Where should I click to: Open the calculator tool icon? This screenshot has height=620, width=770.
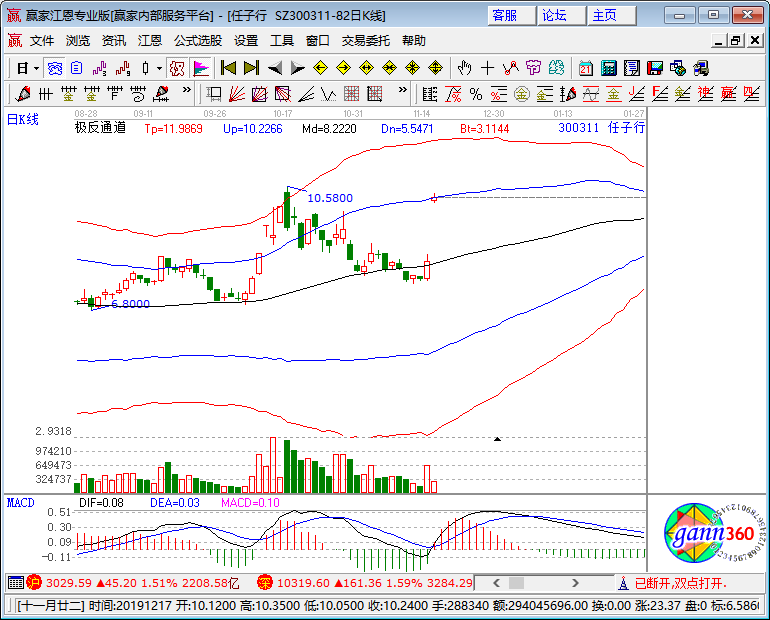click(608, 68)
